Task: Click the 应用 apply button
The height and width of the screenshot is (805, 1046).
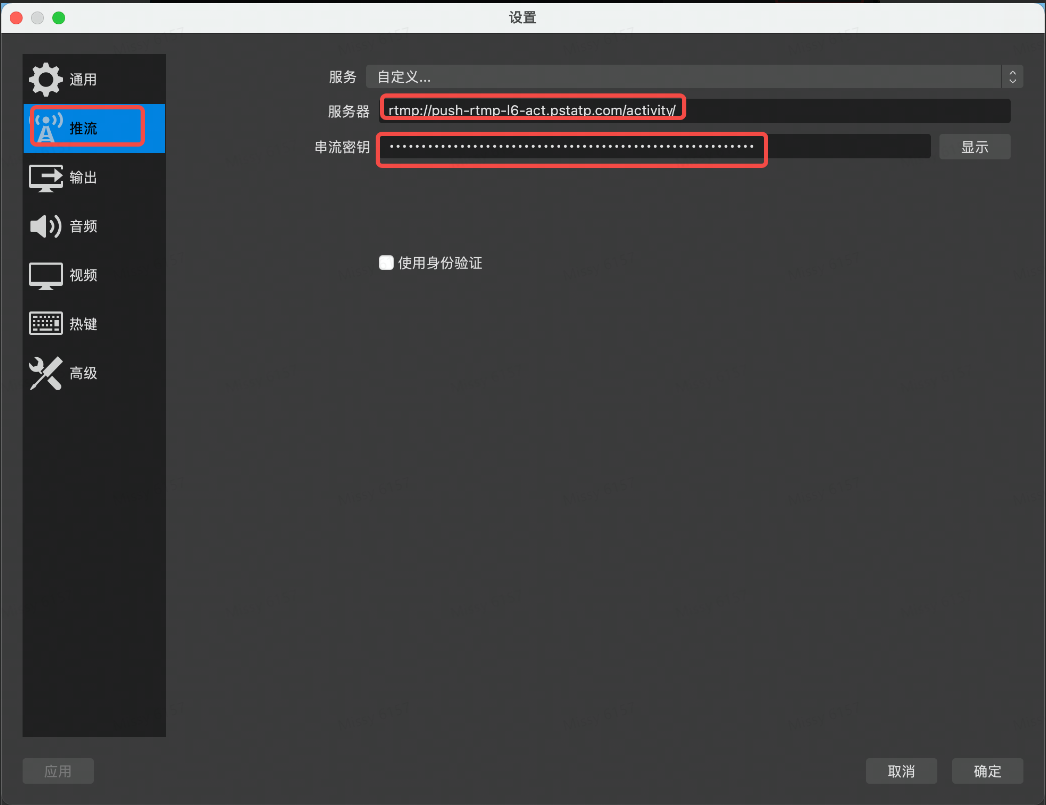Action: [58, 771]
